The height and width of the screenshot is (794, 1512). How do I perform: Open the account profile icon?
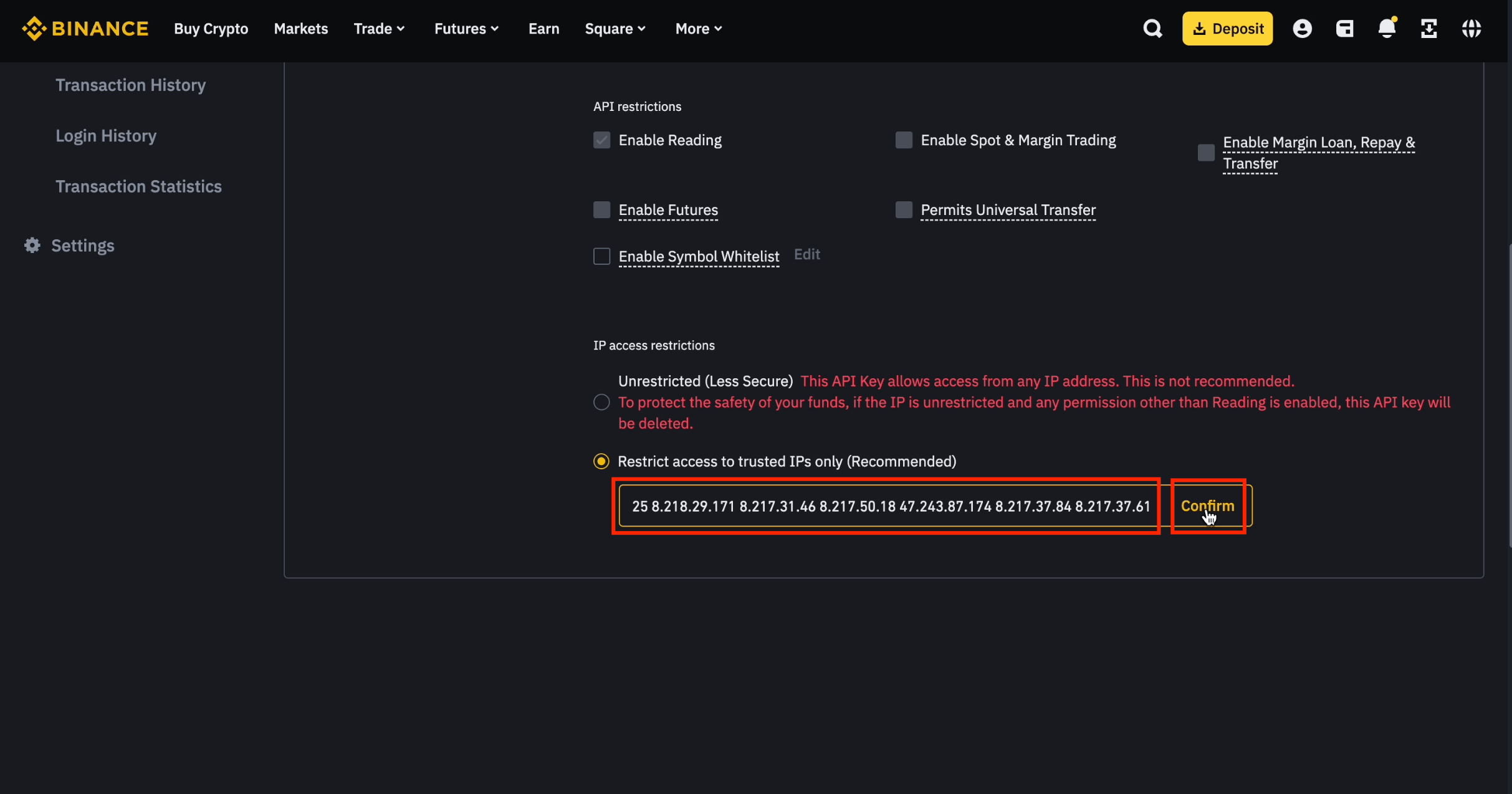pos(1302,29)
